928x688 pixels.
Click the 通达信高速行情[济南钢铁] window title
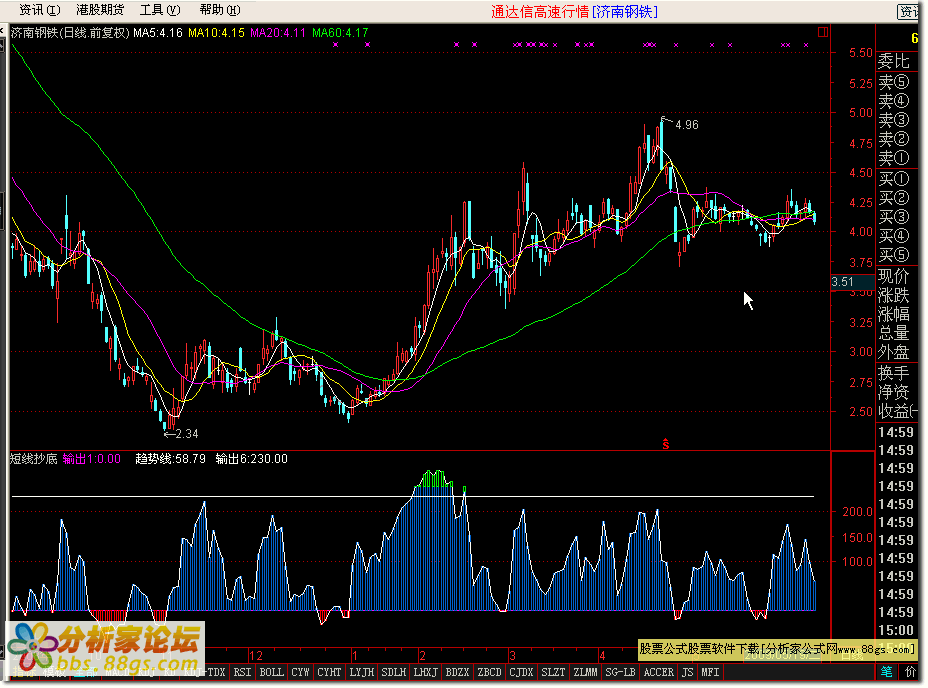click(x=574, y=12)
